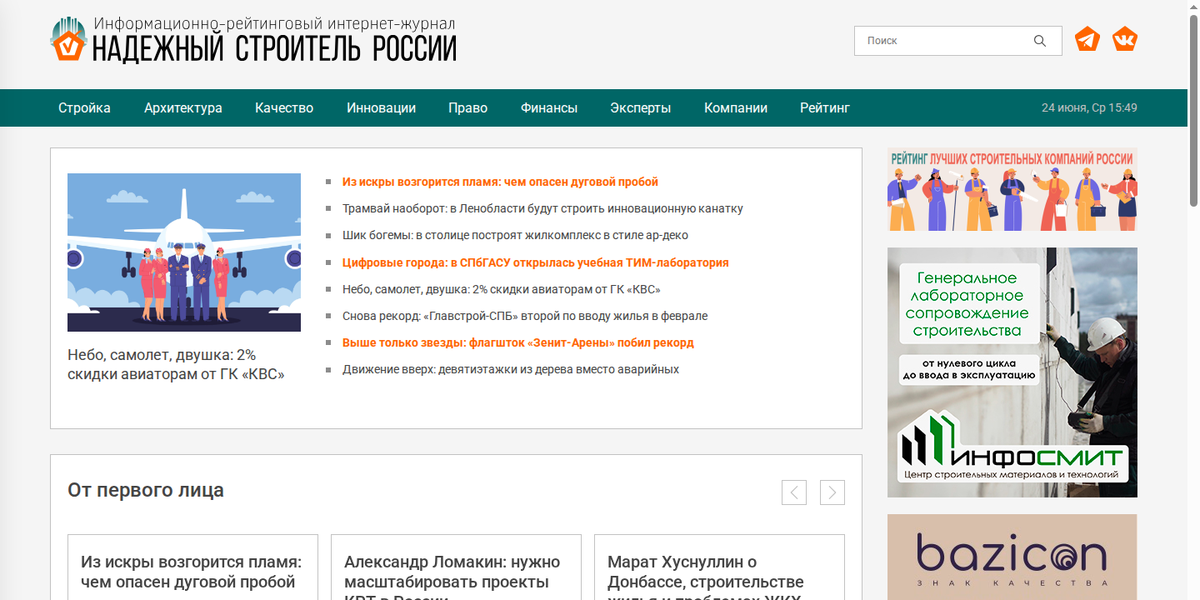This screenshot has width=1200, height=600.
Task: Open the Инновации menu section
Action: tap(381, 108)
